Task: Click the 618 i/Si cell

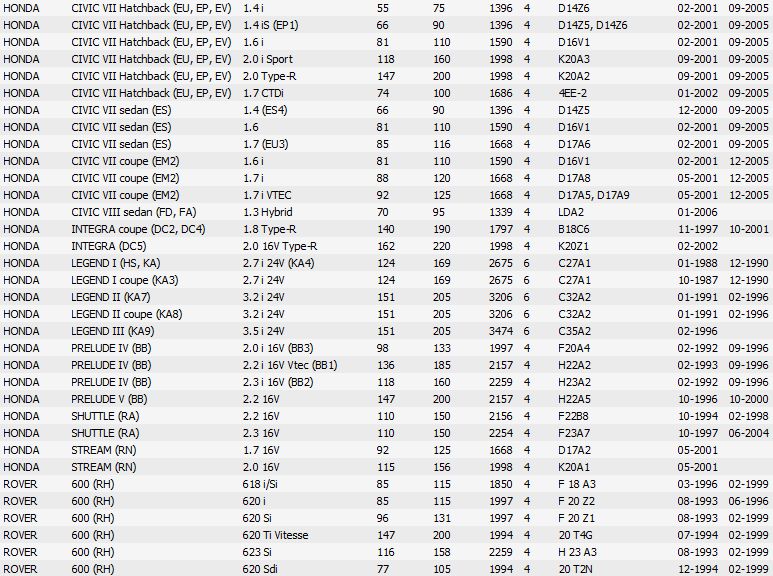Action: pyautogui.click(x=260, y=485)
